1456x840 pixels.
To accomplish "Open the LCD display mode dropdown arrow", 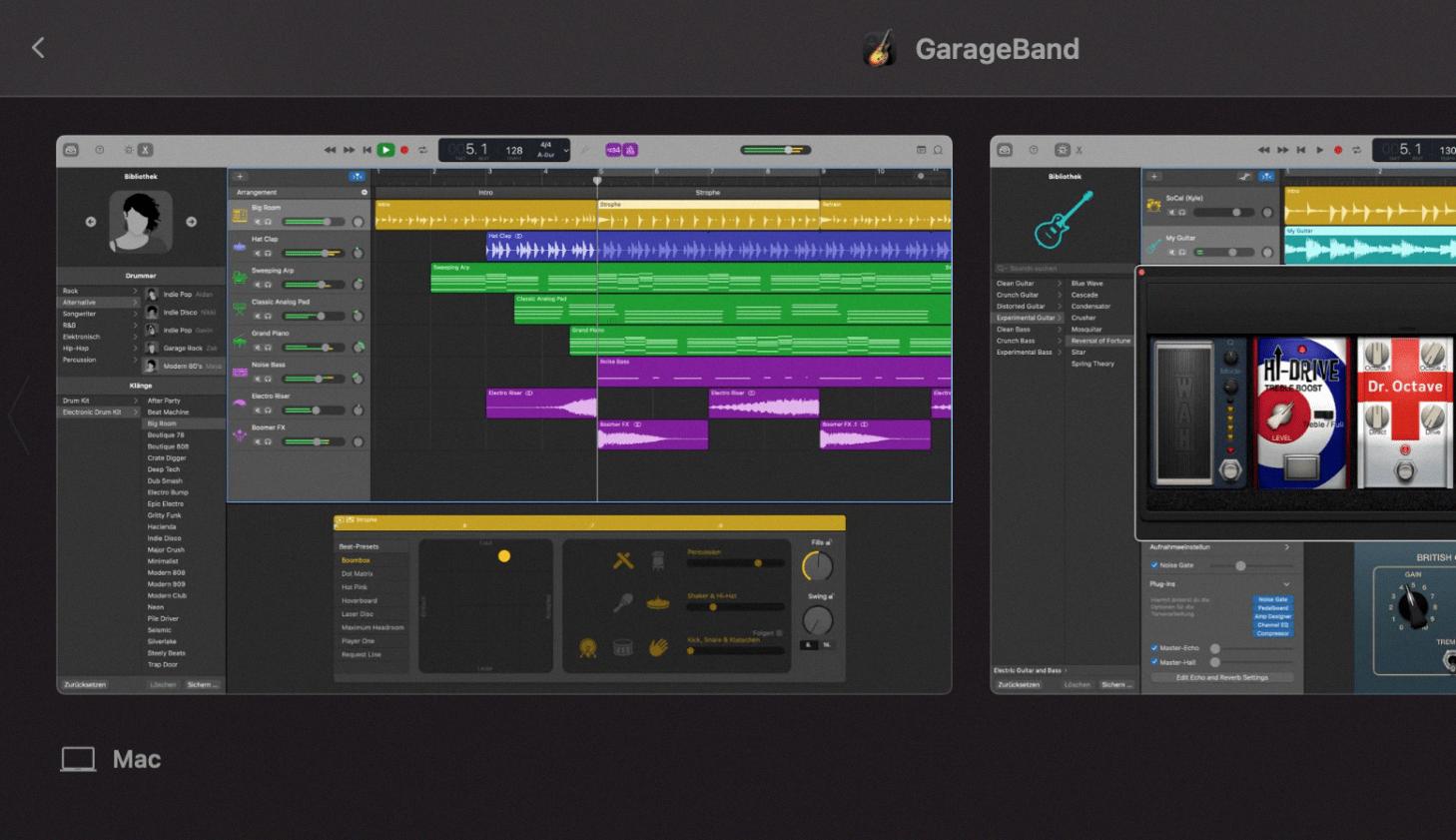I will pos(566,150).
